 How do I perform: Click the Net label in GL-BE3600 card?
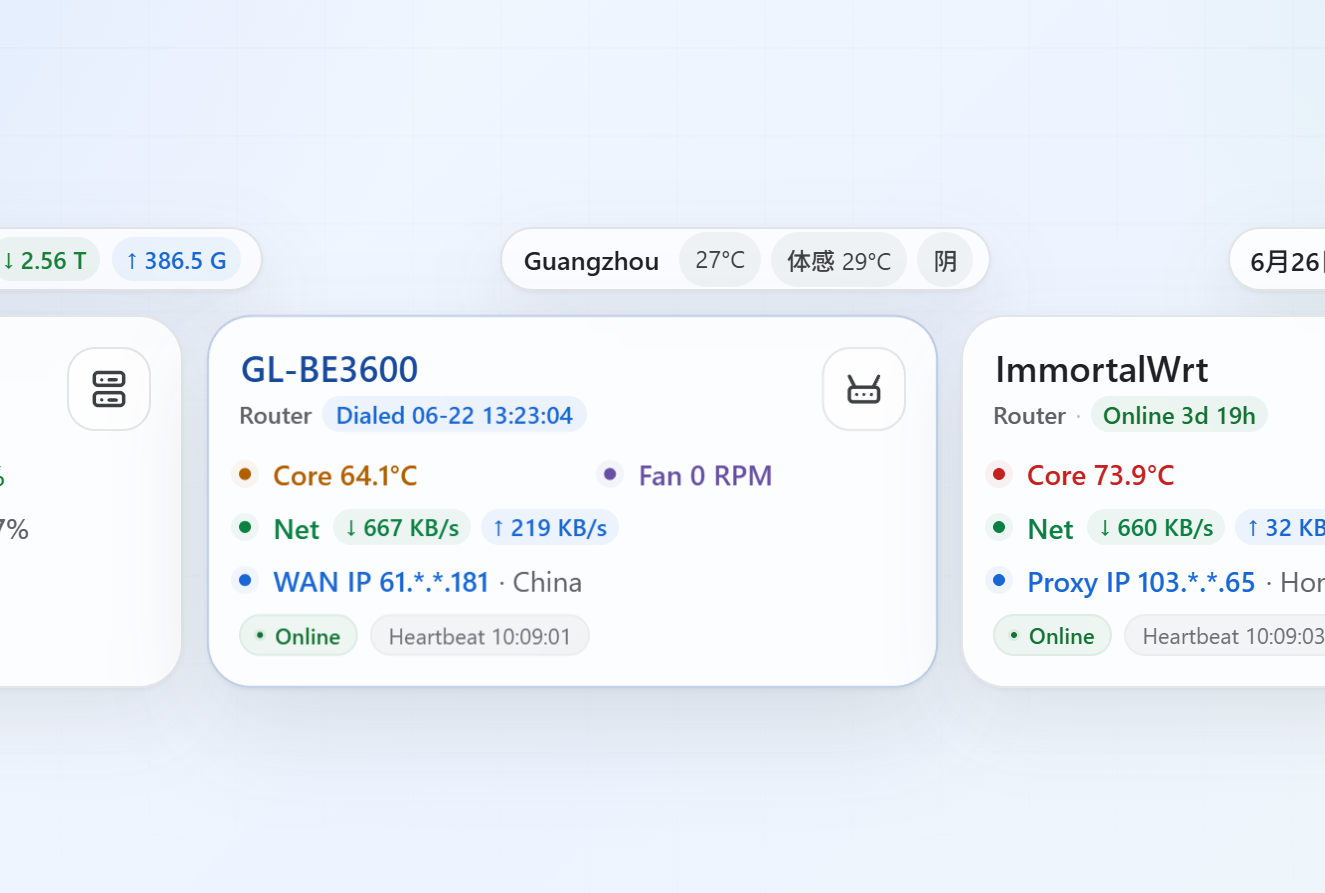296,529
